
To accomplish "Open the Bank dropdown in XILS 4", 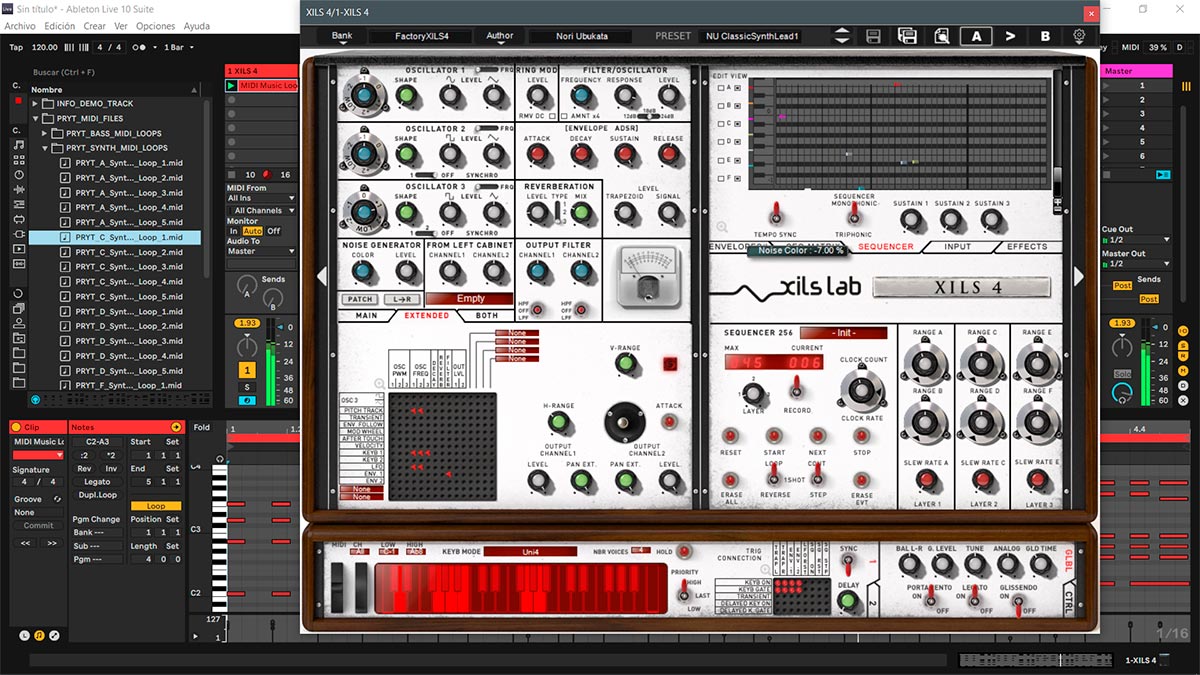I will click(341, 36).
